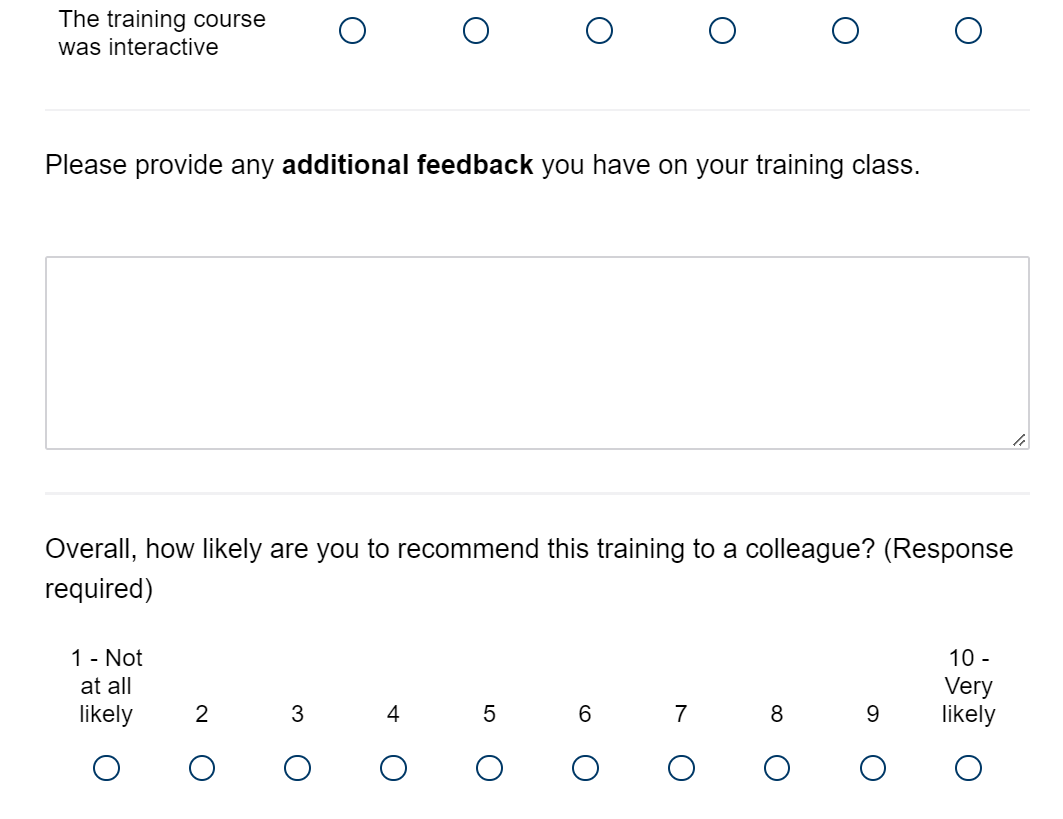Click the feedback box resize handle

tap(1018, 439)
